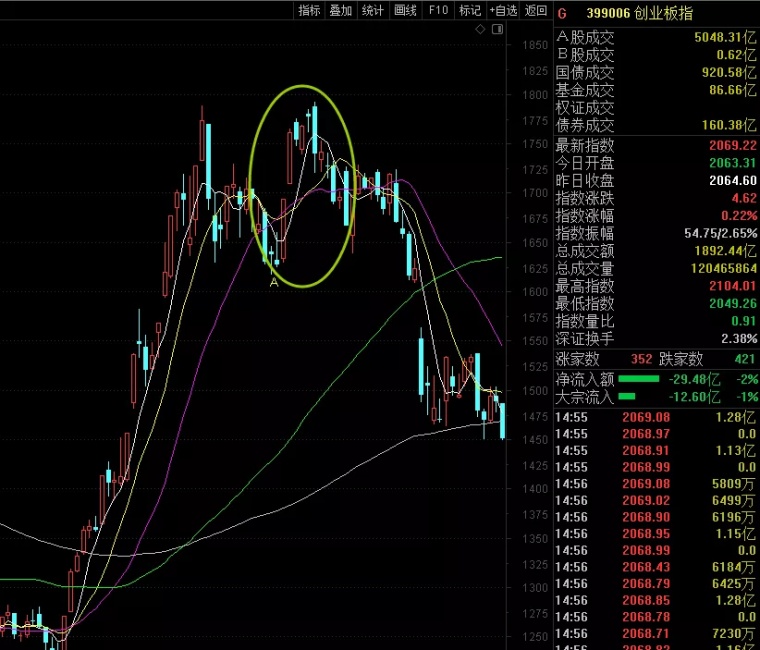Viewport: 760px width, 650px height.
Task: Select 最低指数 value 2049.26
Action: (x=732, y=304)
